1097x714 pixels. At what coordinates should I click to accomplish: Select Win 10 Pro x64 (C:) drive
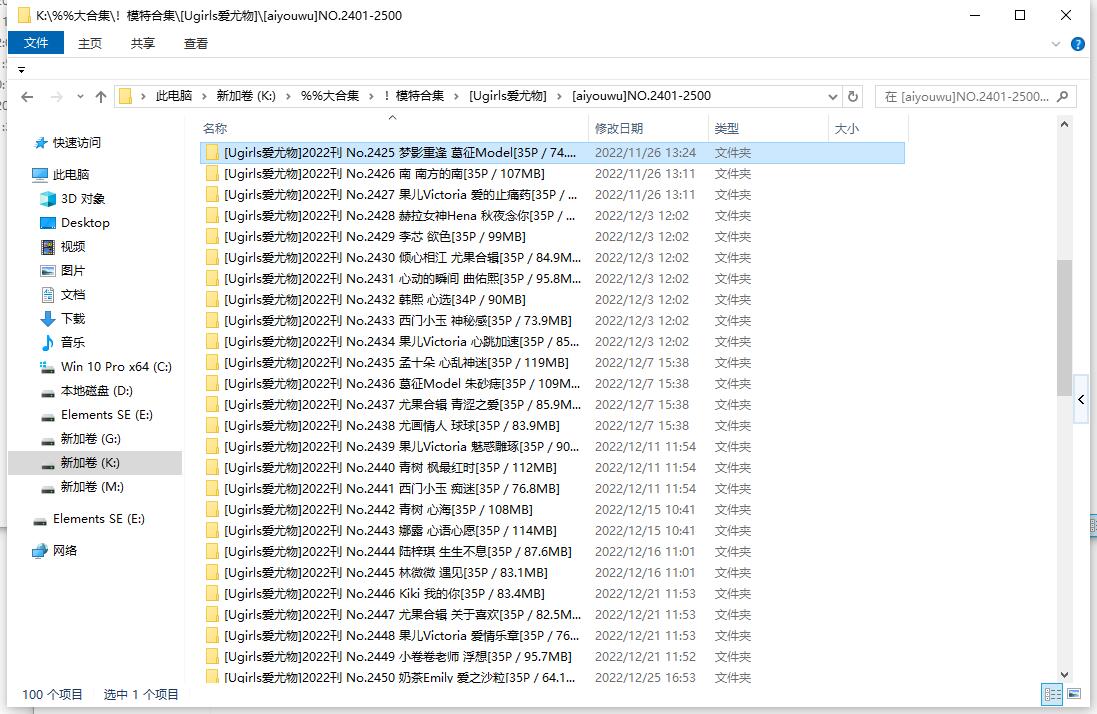point(116,366)
